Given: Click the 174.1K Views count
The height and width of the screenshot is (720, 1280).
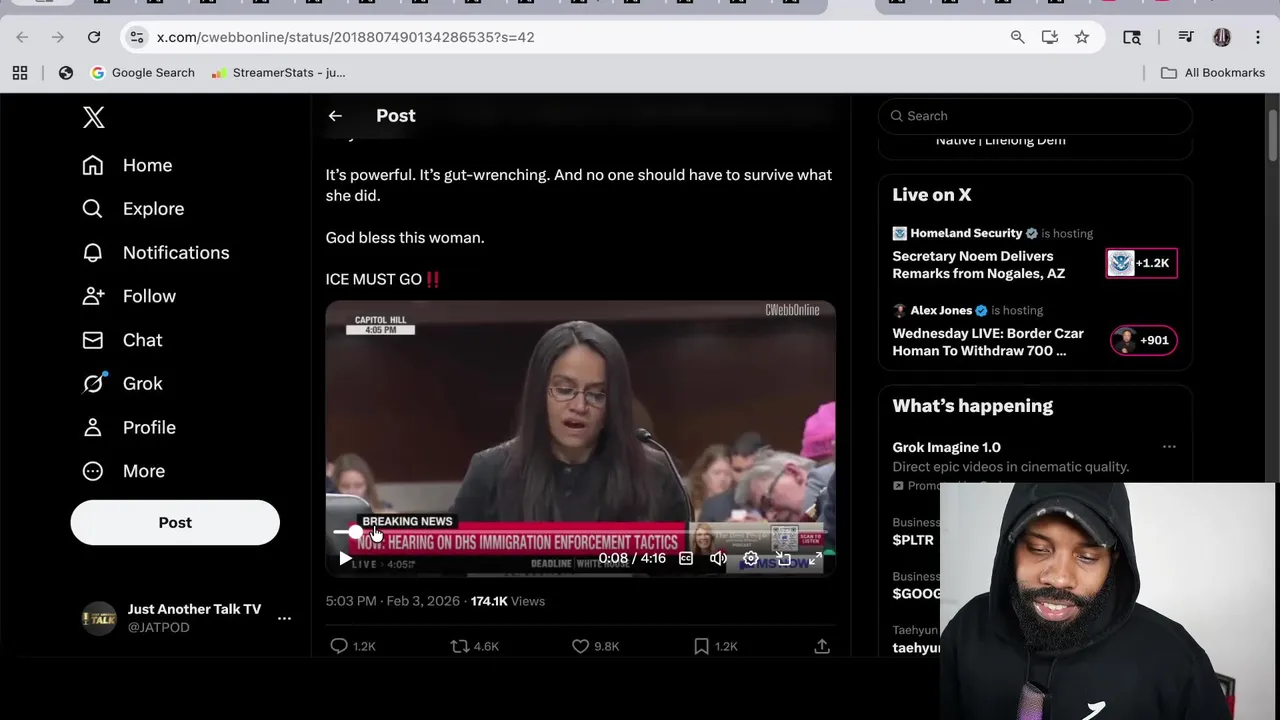Looking at the screenshot, I should (508, 601).
